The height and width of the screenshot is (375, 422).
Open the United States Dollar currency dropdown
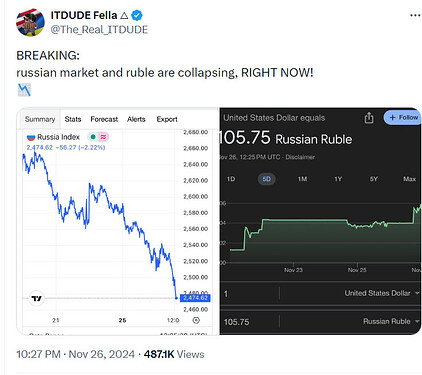(x=382, y=293)
